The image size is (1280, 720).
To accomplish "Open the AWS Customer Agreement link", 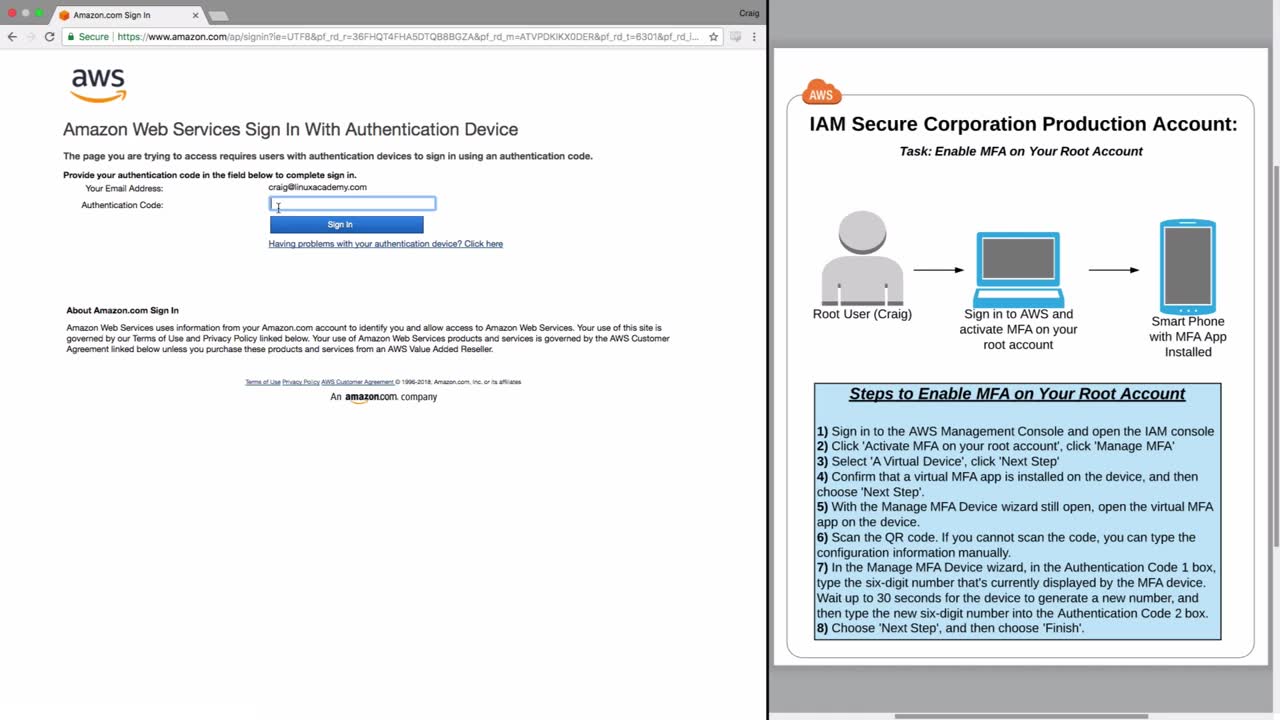I will click(358, 382).
